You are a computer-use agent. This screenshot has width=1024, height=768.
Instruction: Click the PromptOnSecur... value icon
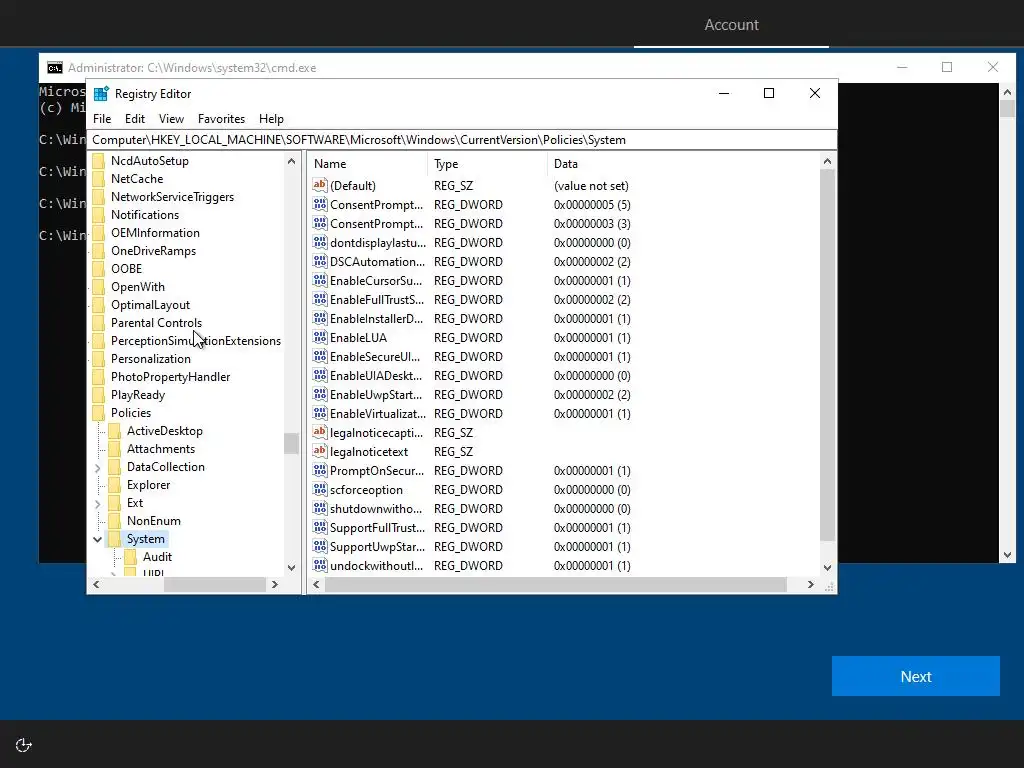tap(319, 470)
